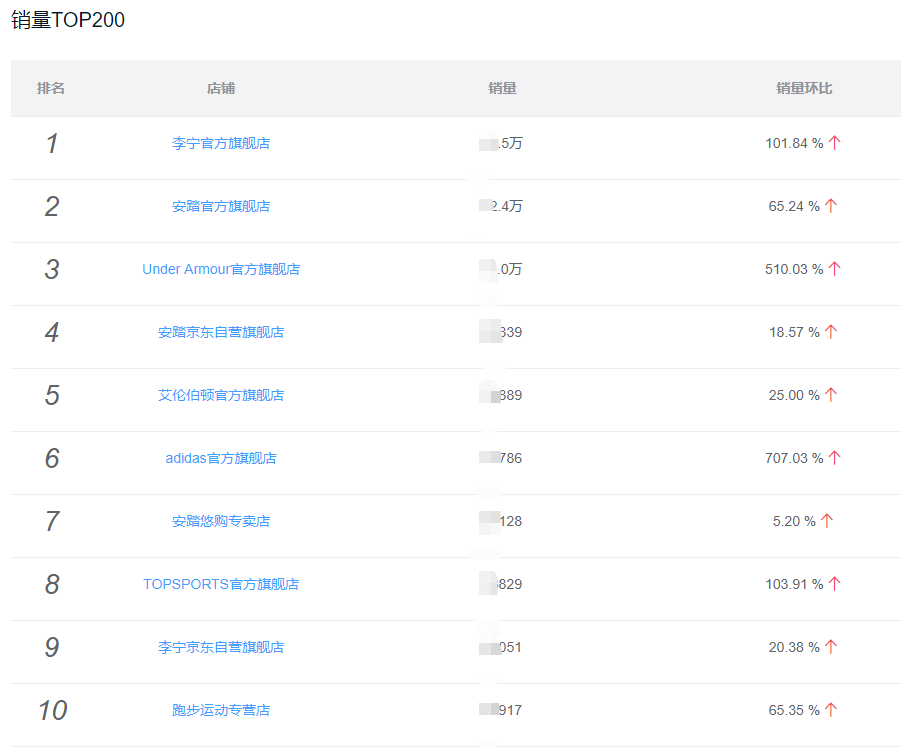Open TOPSPORTS官方旗舰店 link

point(221,584)
